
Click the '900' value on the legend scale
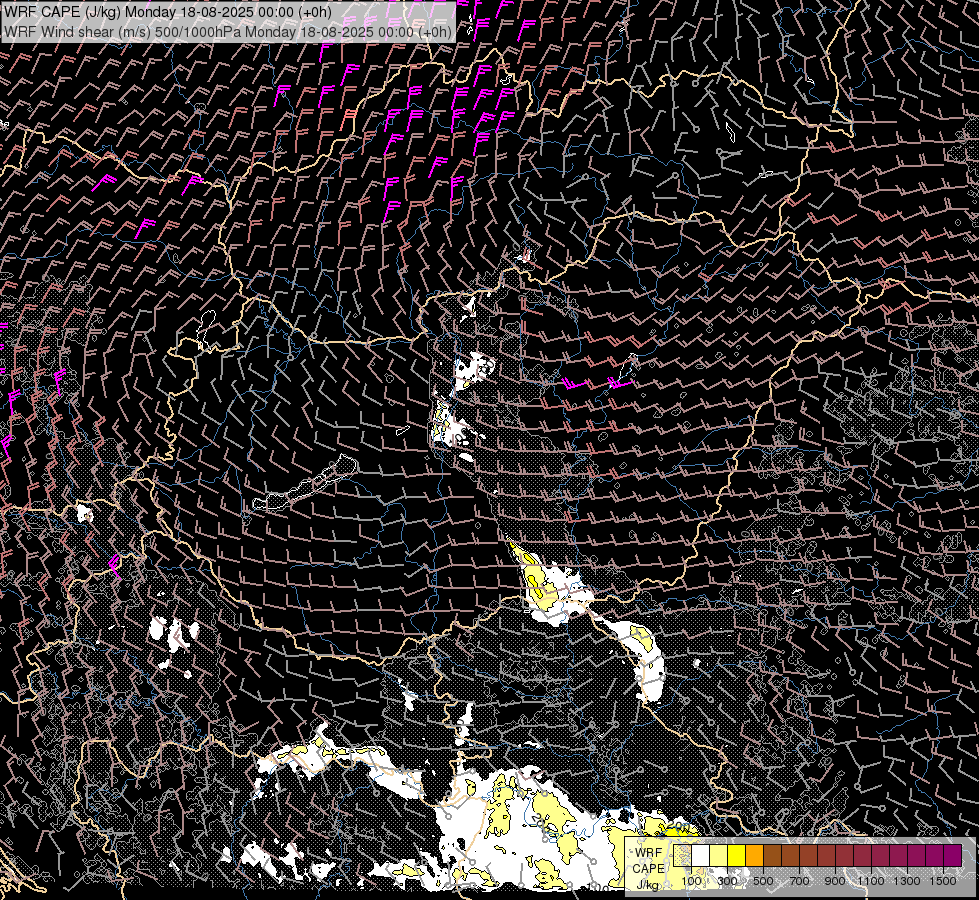tap(835, 881)
